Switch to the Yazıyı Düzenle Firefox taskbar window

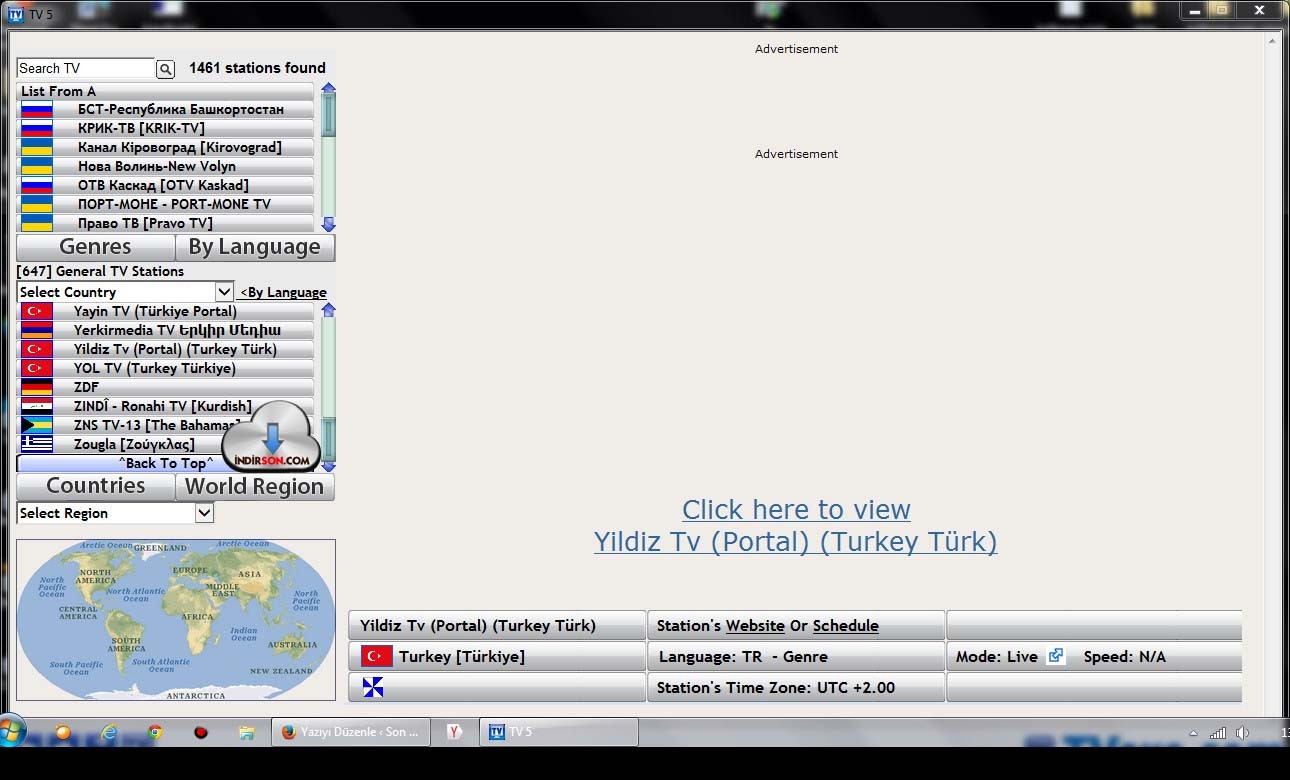pyautogui.click(x=352, y=732)
